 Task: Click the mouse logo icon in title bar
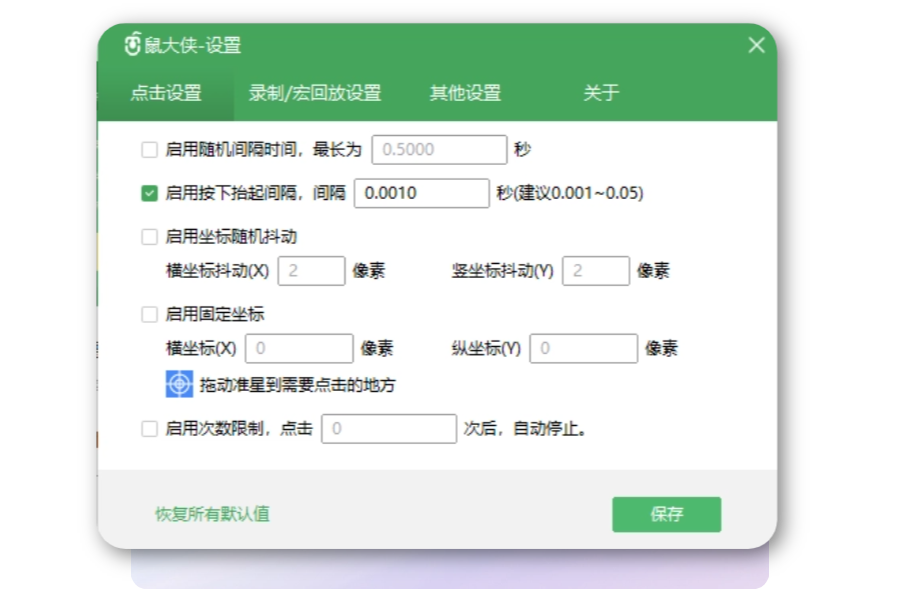pos(133,44)
